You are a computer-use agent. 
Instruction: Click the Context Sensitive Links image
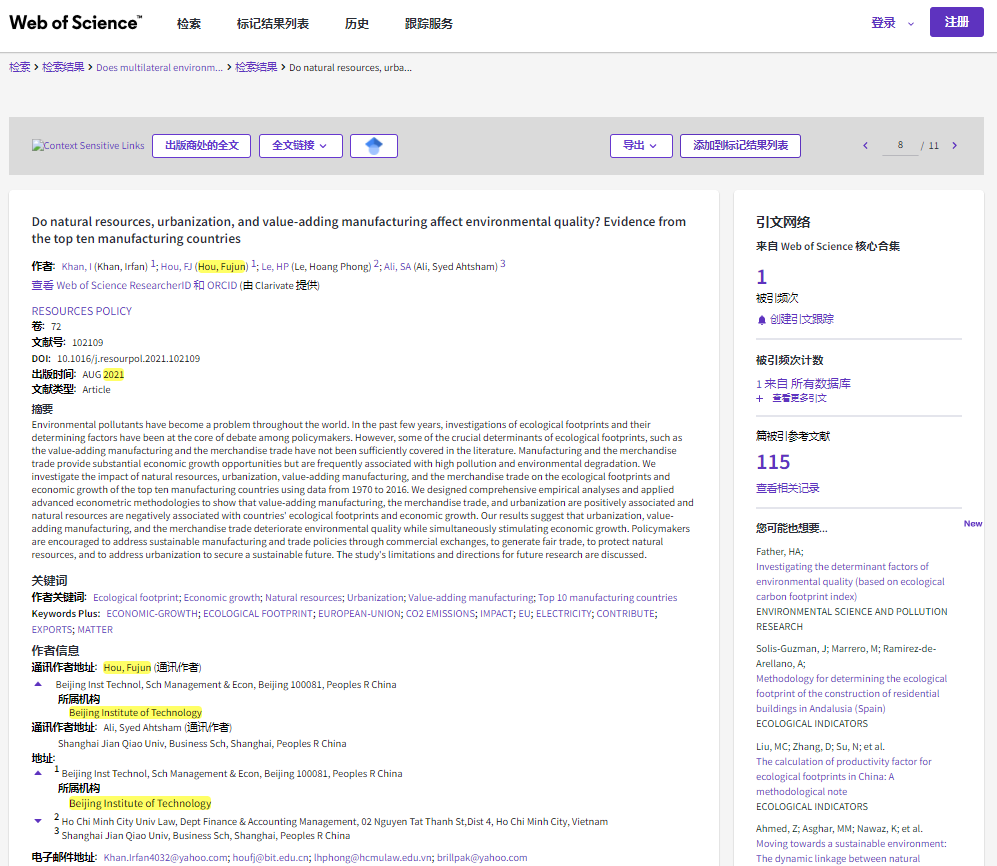pyautogui.click(x=88, y=146)
